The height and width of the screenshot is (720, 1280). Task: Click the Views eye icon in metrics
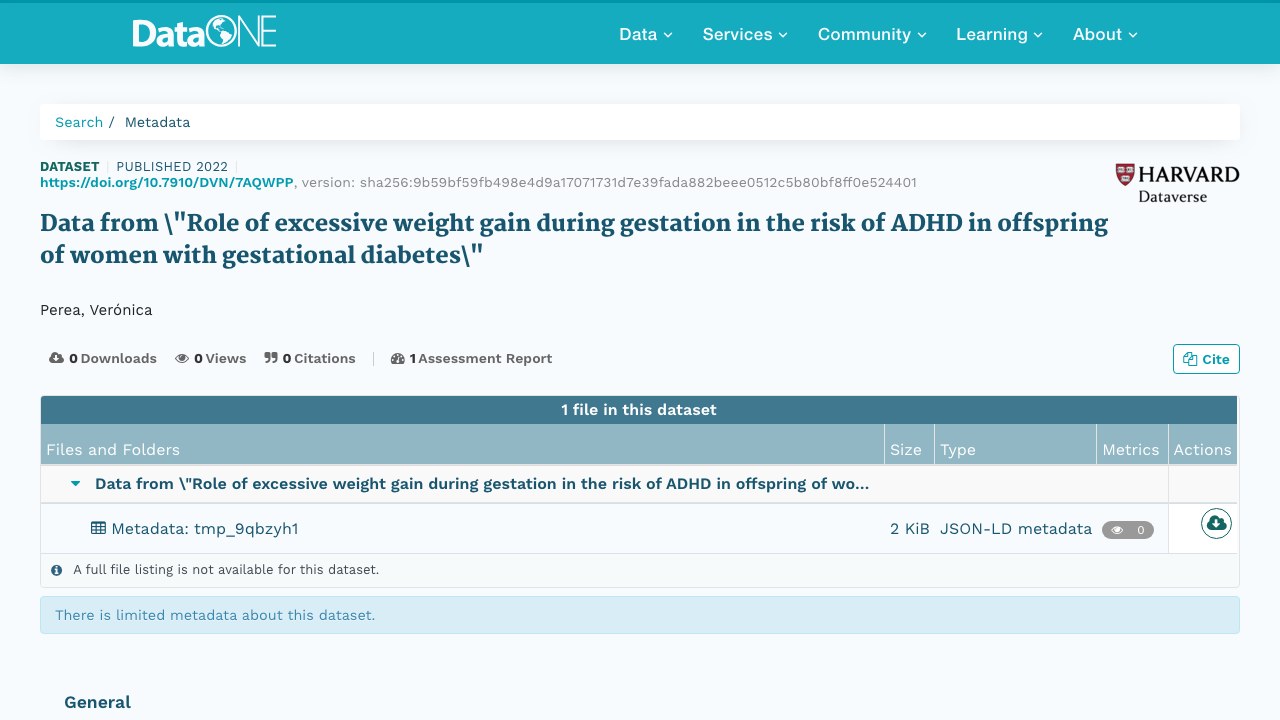point(182,358)
